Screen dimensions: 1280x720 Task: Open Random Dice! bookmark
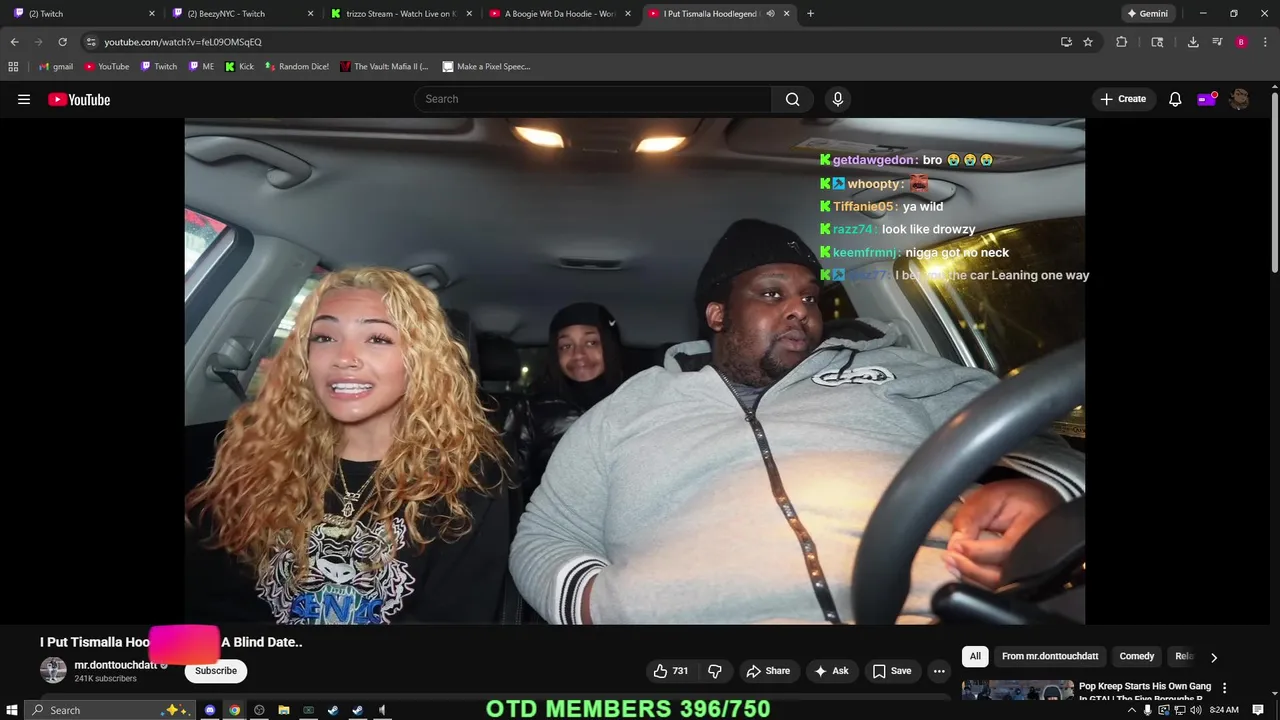point(297,67)
